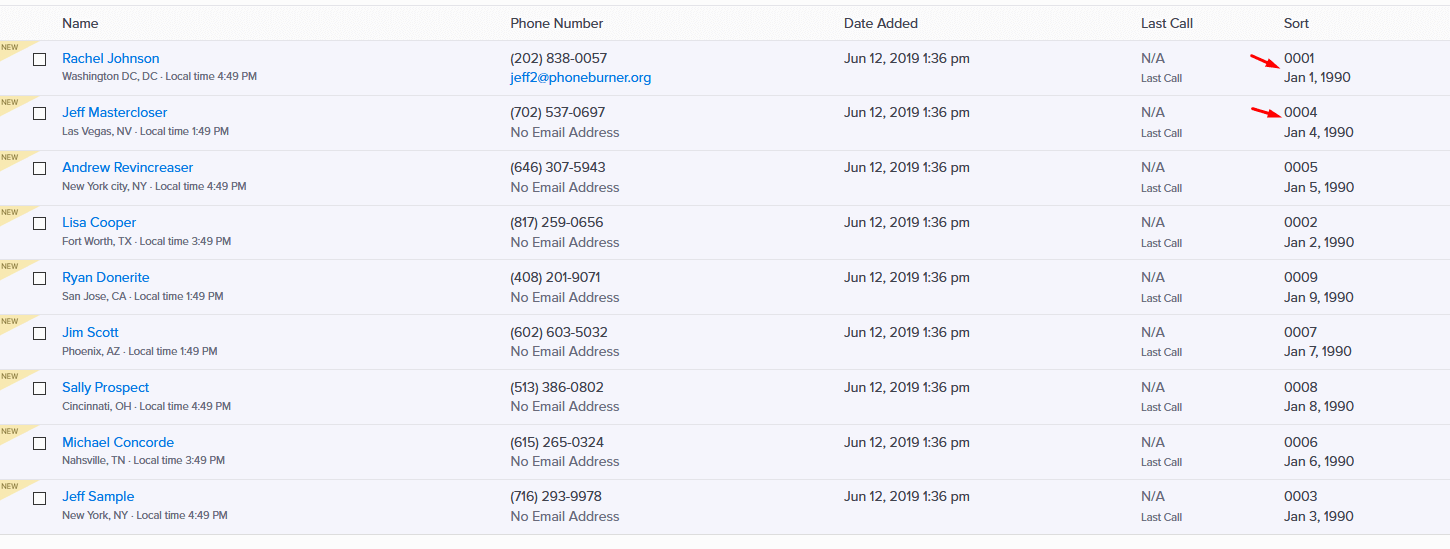Viewport: 1450px width, 549px height.
Task: Tick the checkbox next to Jeff Mastercloser
Action: 40,114
